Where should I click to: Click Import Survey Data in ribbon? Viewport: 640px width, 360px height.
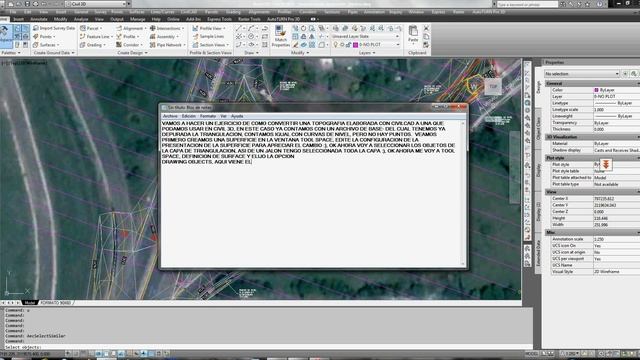tap(54, 28)
